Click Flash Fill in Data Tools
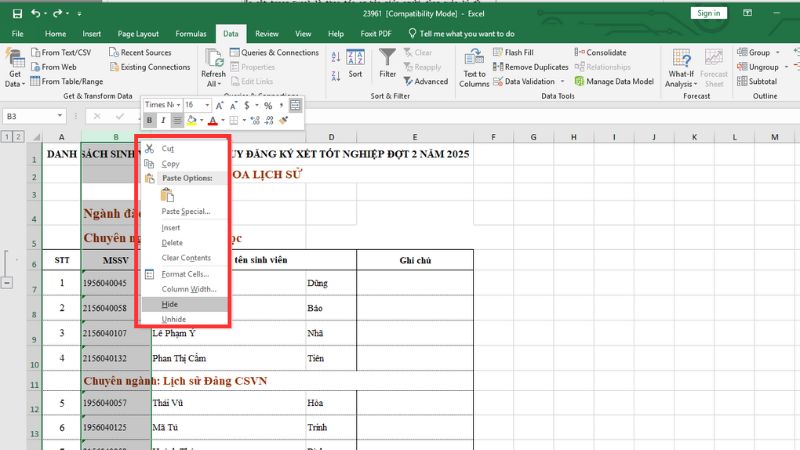The width and height of the screenshot is (800, 450). [x=517, y=52]
